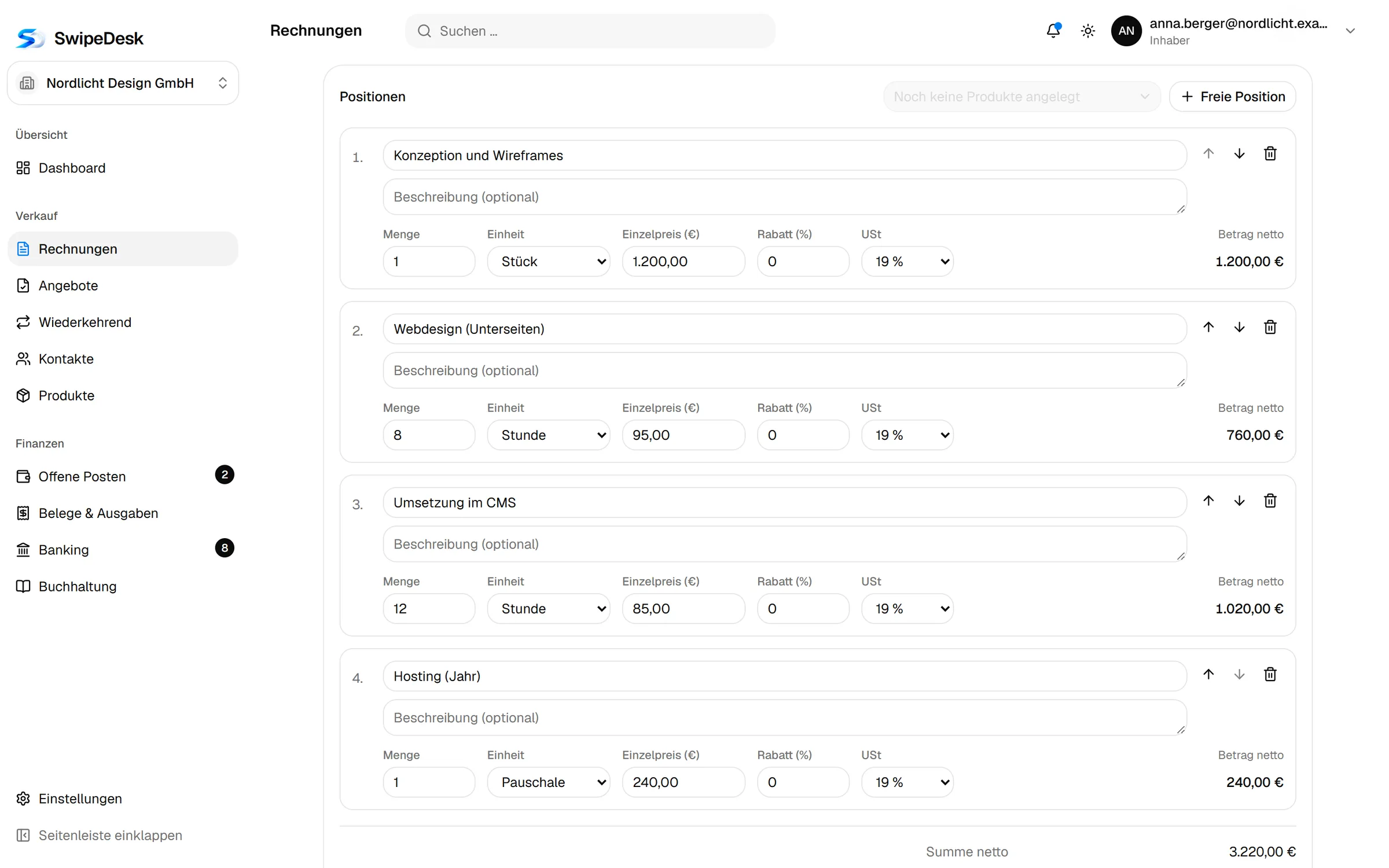Viewport: 1389px width, 868px height.
Task: Move Webdesign (Unterseiten) position up
Action: pos(1208,327)
